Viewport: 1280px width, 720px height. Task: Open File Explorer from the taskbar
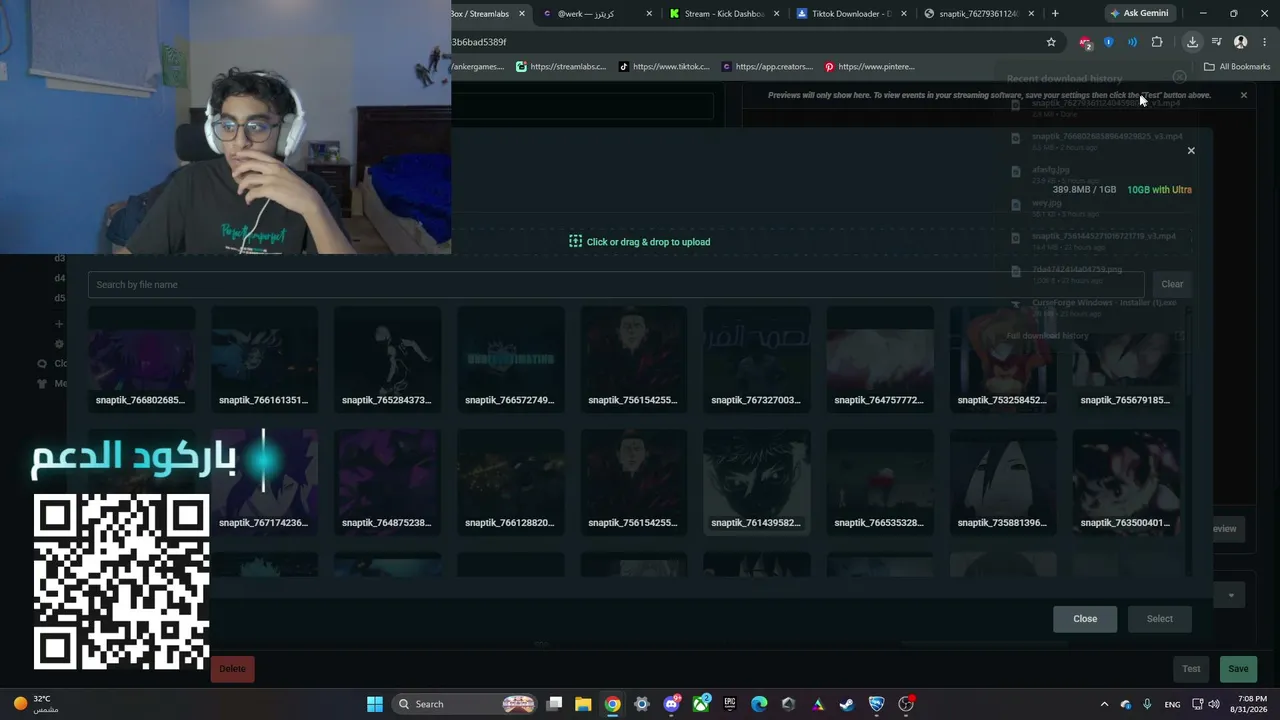tap(583, 704)
